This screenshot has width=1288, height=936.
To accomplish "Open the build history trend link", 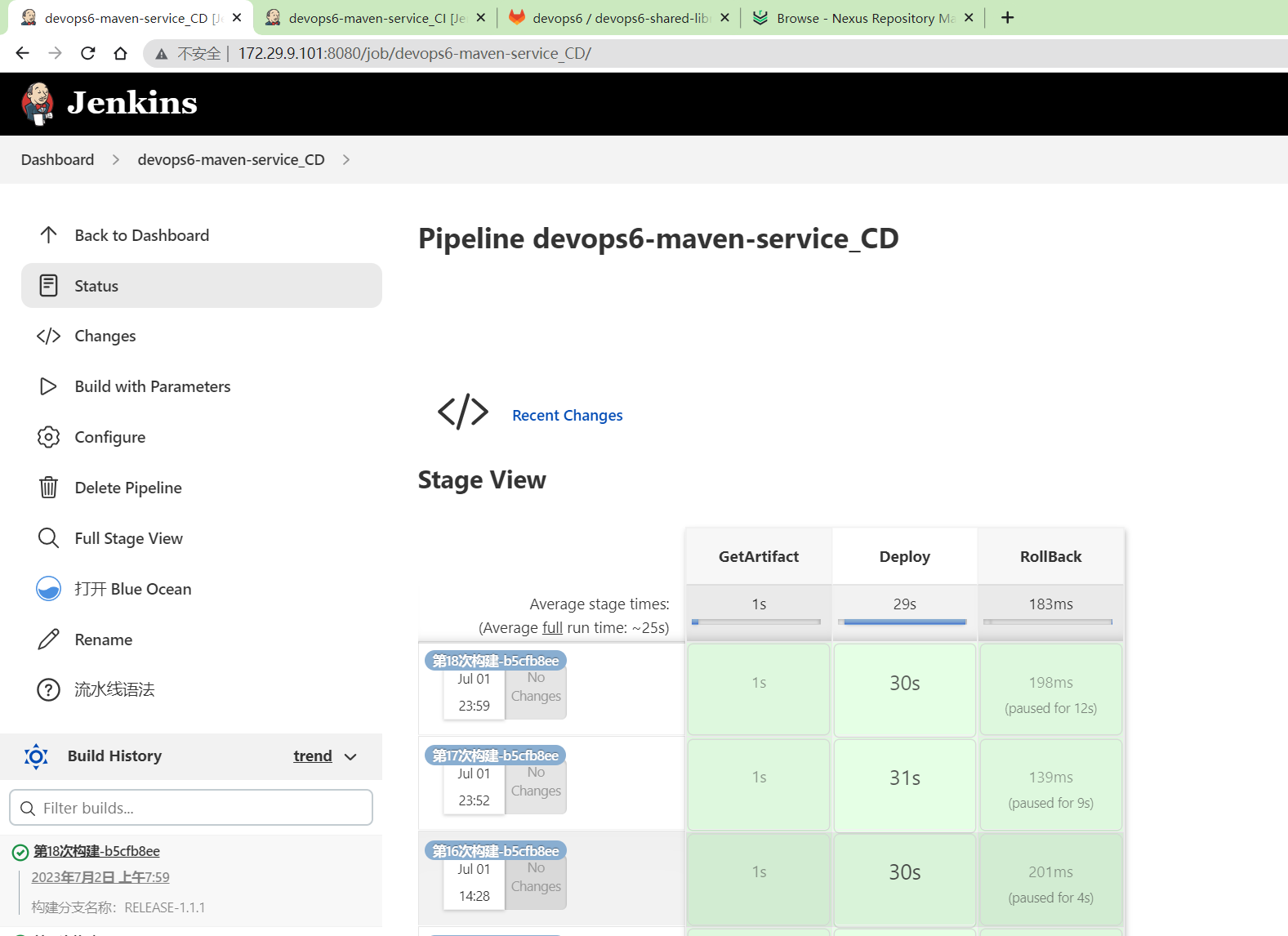I will [313, 756].
